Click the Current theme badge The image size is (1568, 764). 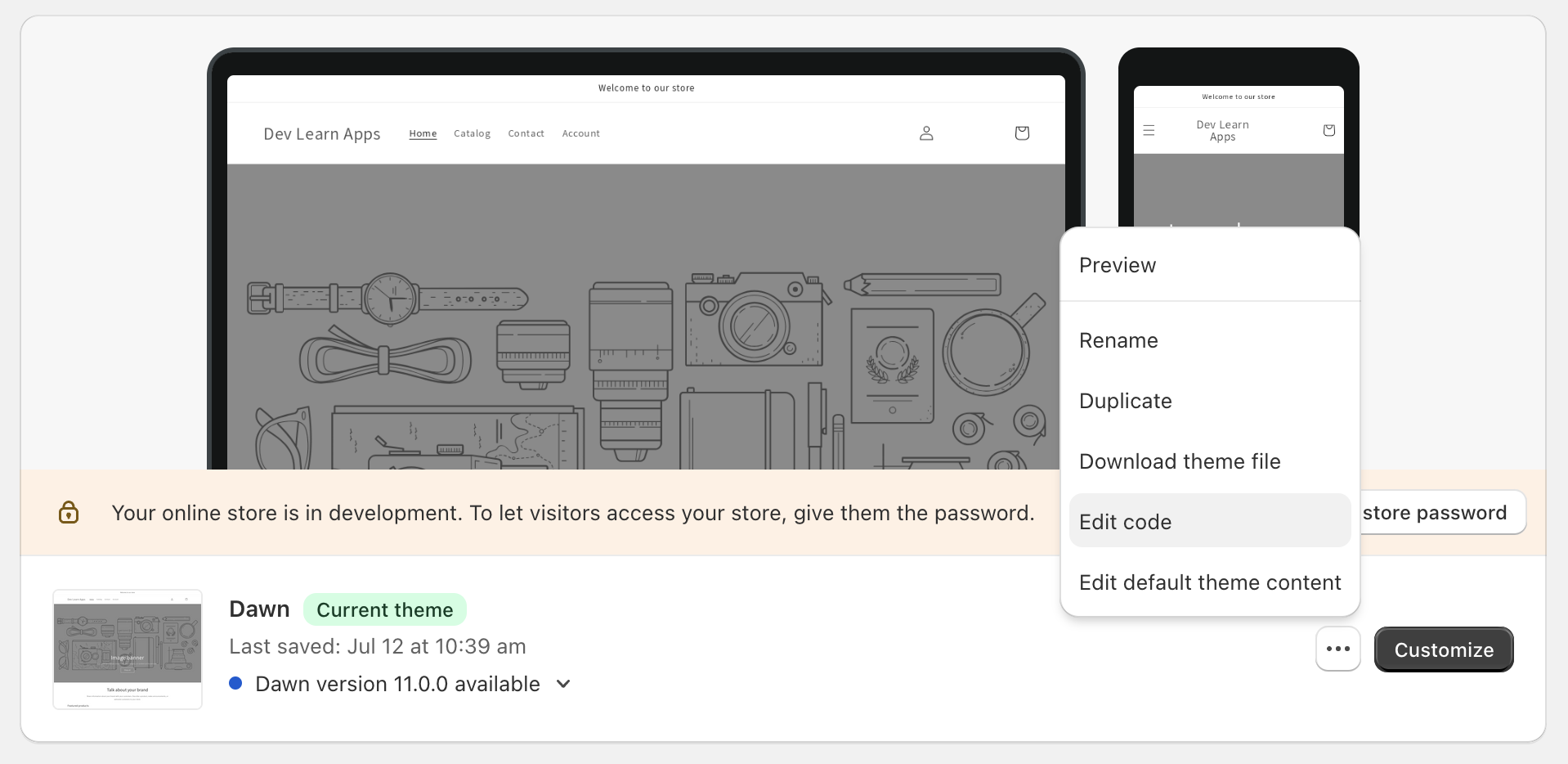[x=384, y=609]
